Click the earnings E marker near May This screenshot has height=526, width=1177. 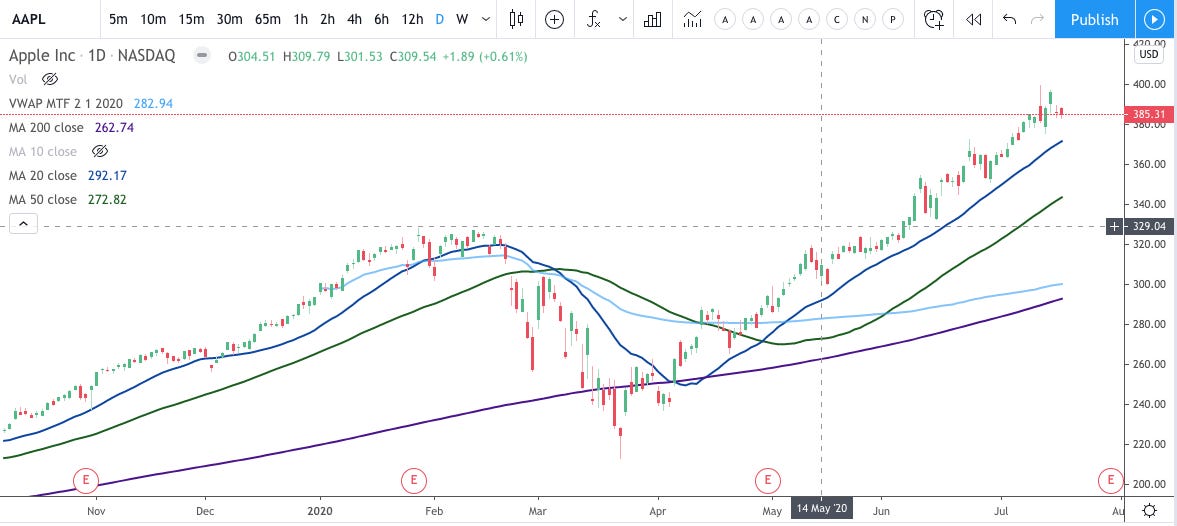click(768, 479)
